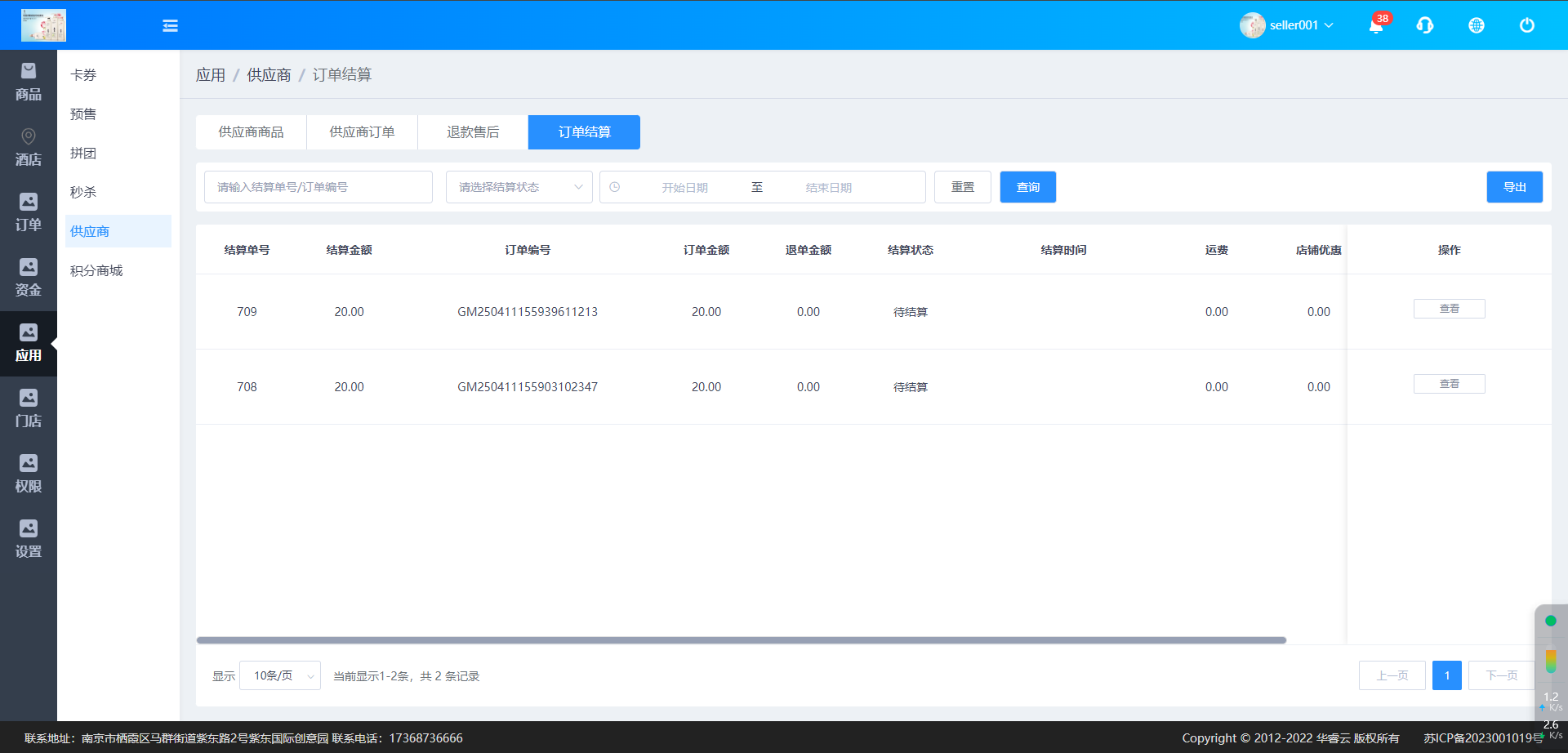
Task: Click the customer service headset icon
Action: point(1425,26)
